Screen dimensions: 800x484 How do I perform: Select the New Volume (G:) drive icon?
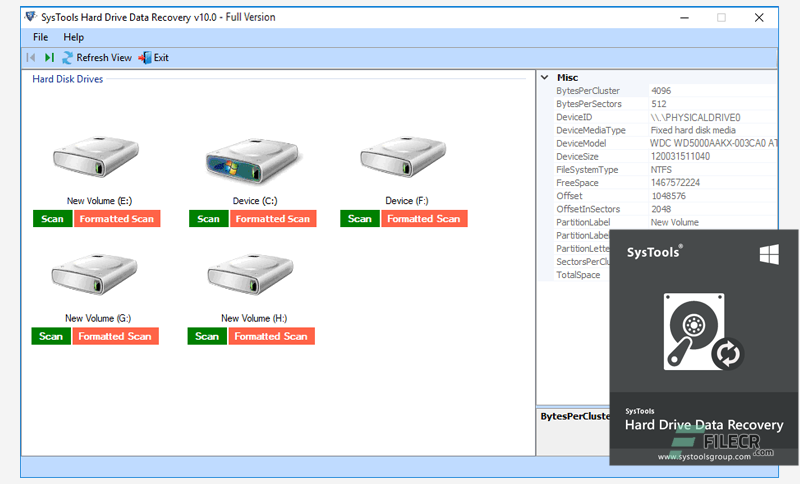[95, 274]
